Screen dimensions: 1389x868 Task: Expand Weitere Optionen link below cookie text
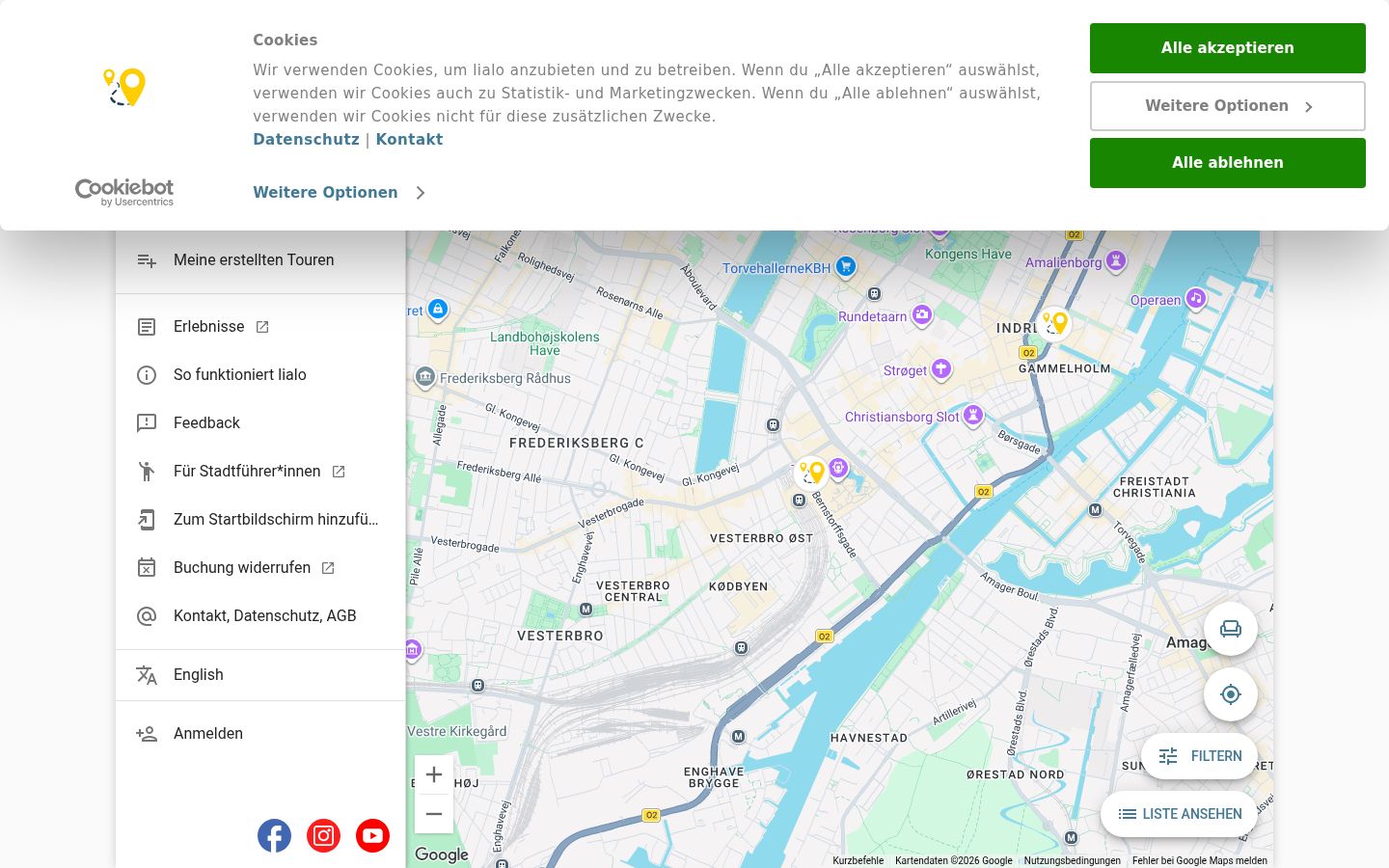click(340, 193)
